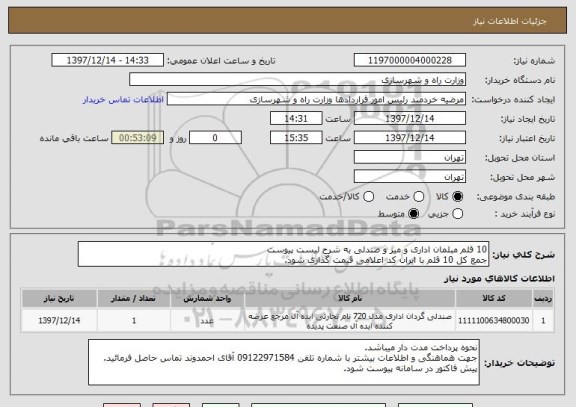The height and width of the screenshot is (407, 576).
Task: Click the توضیحات خریدار text area
Action: tap(284, 362)
